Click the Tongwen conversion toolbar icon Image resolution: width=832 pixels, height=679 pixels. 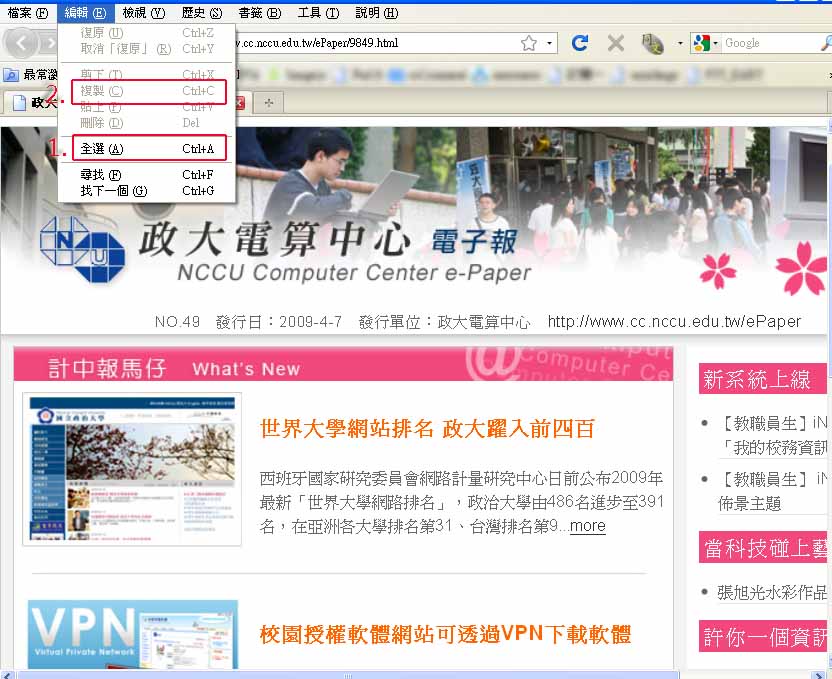click(x=652, y=43)
